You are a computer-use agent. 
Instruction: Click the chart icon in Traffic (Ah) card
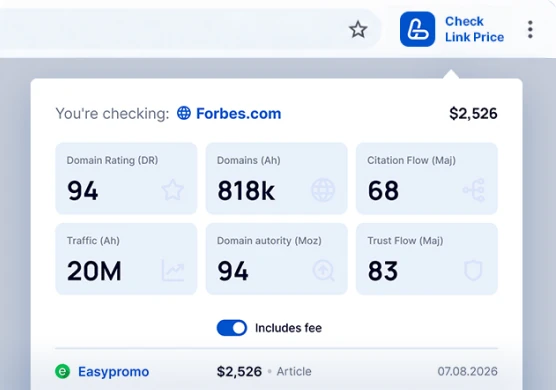[173, 271]
